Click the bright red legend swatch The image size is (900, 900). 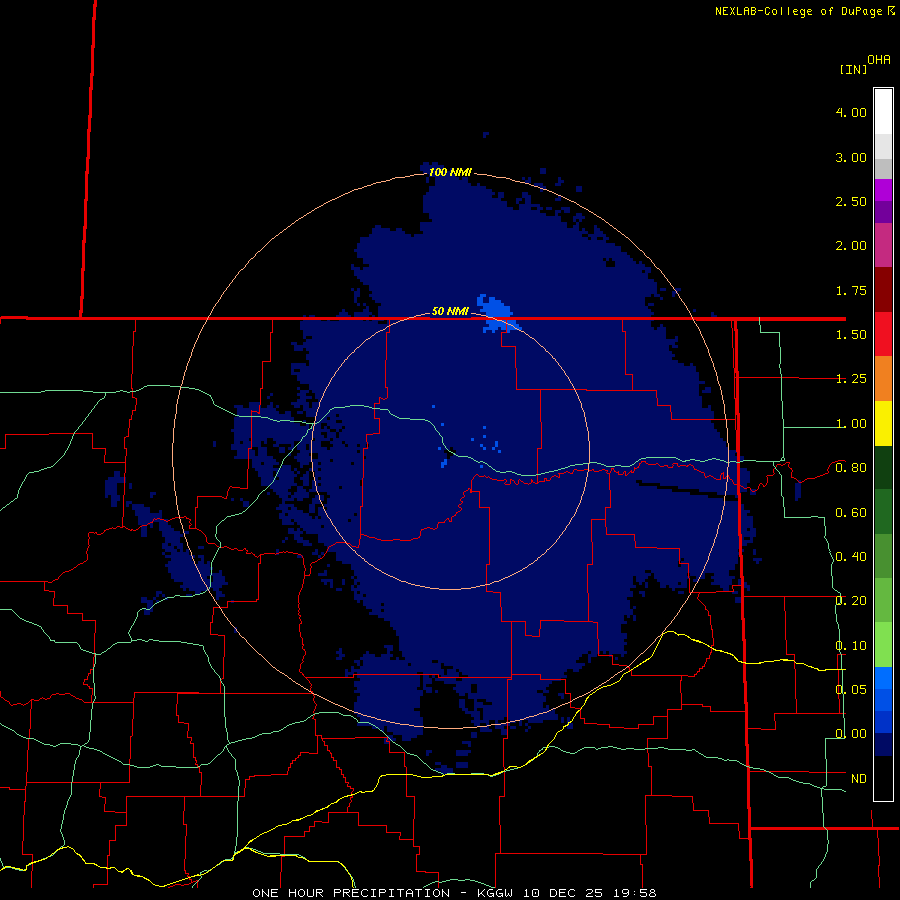click(x=883, y=334)
